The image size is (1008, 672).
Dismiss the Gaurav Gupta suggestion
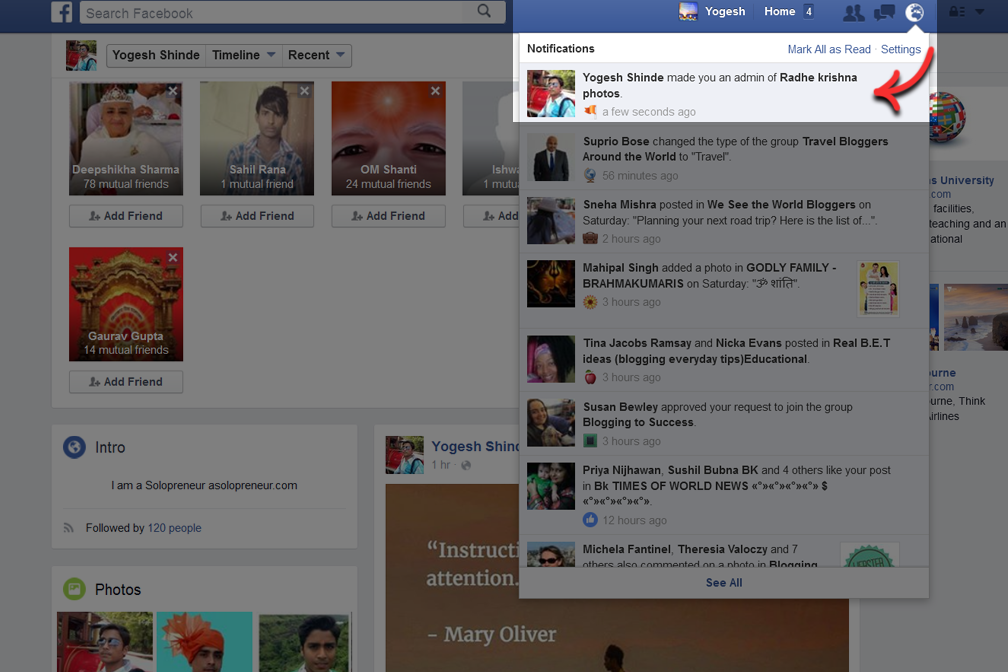click(173, 257)
